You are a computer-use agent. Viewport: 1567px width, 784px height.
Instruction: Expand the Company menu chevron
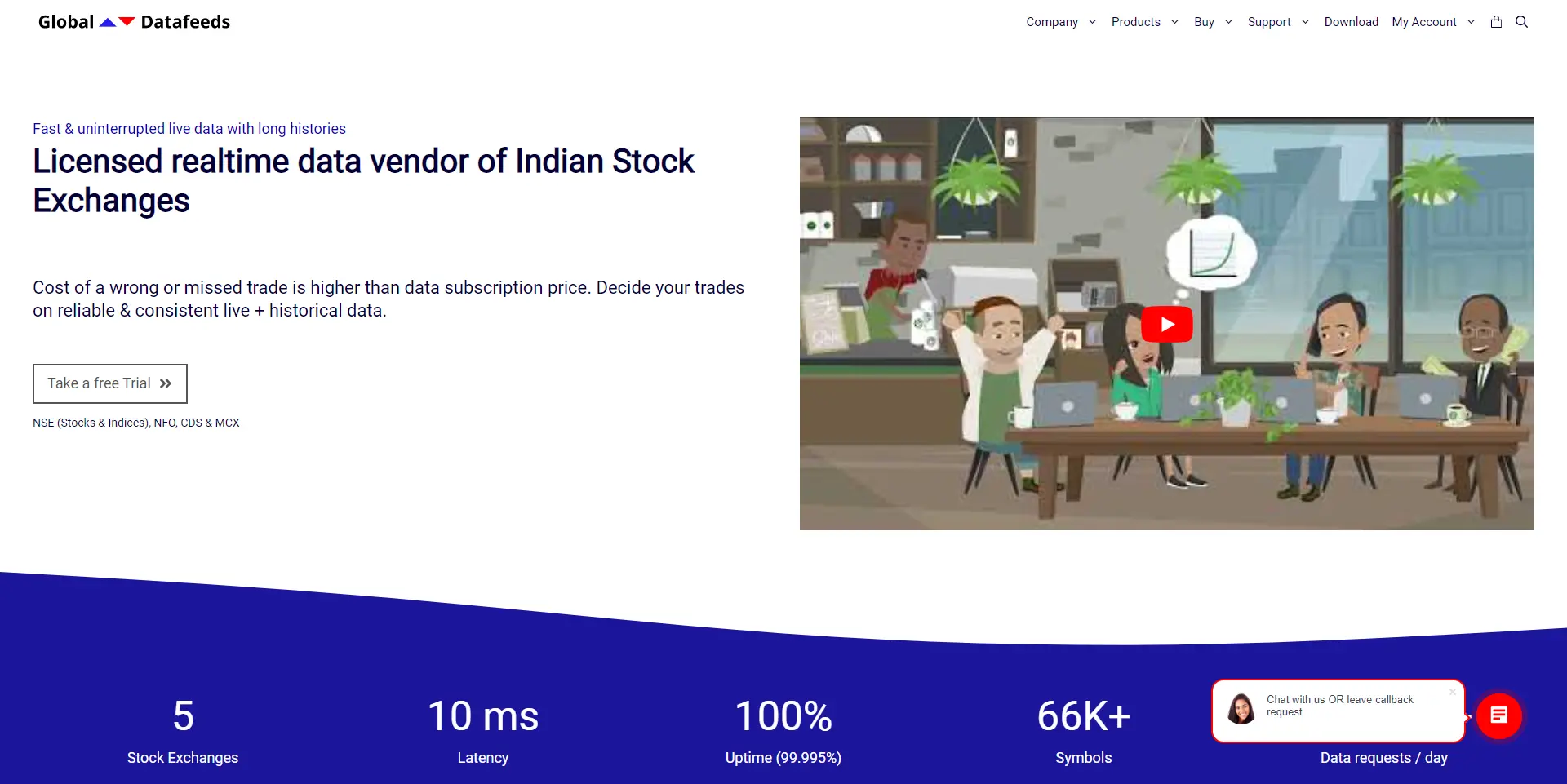[x=1092, y=22]
